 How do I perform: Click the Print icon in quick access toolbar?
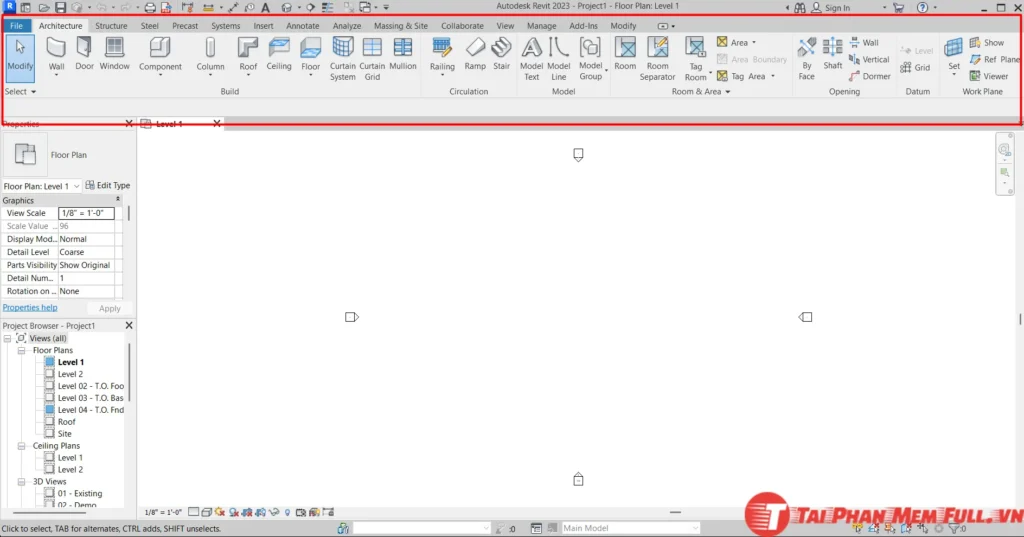click(x=150, y=8)
